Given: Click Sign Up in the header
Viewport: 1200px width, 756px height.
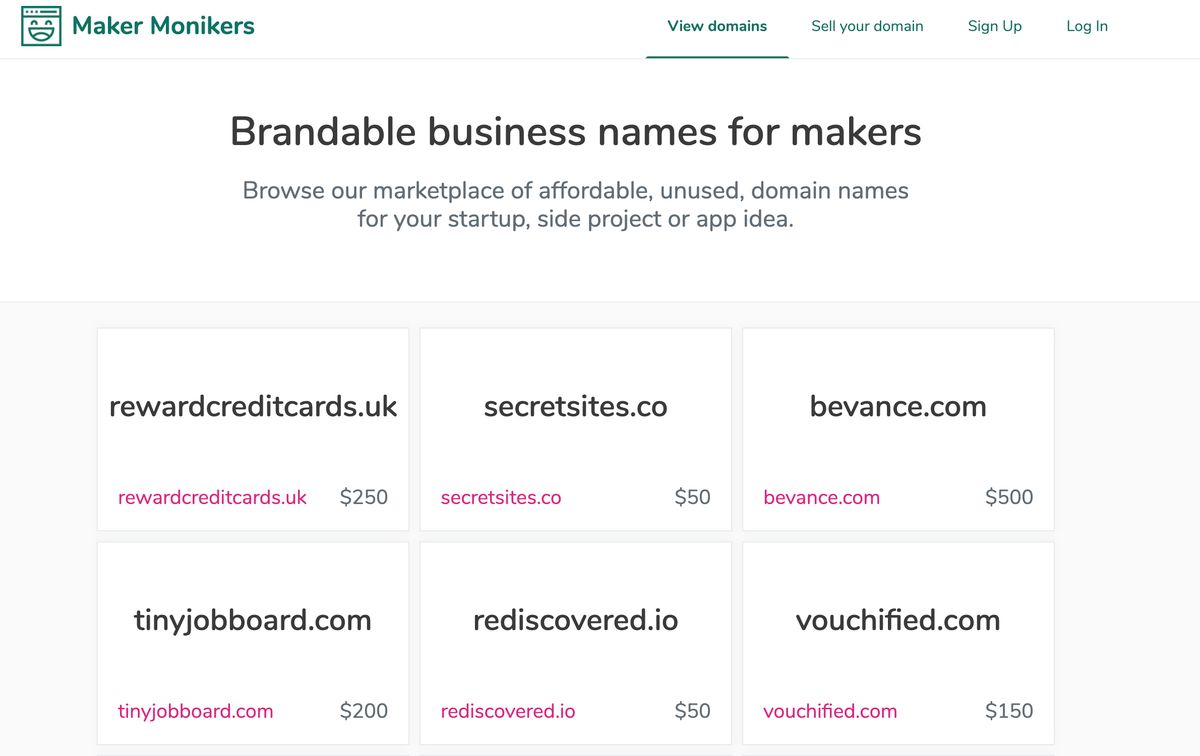Looking at the screenshot, I should (x=994, y=26).
